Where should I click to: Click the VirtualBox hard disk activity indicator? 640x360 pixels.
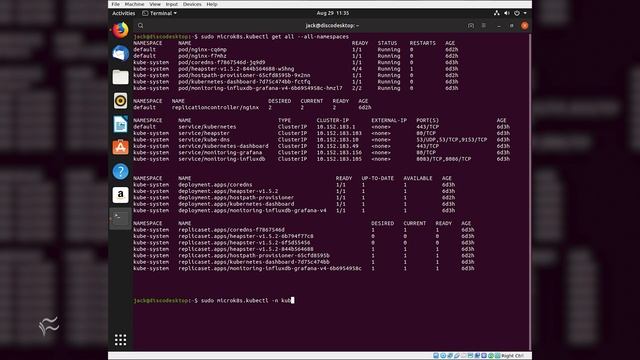coord(436,356)
